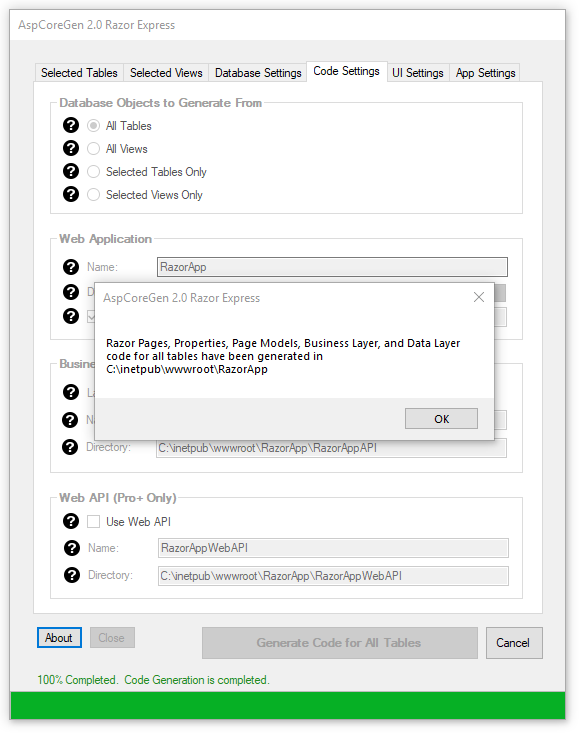This screenshot has height=735, width=579.
Task: Open help icon beside Use Web API
Action: [x=71, y=521]
